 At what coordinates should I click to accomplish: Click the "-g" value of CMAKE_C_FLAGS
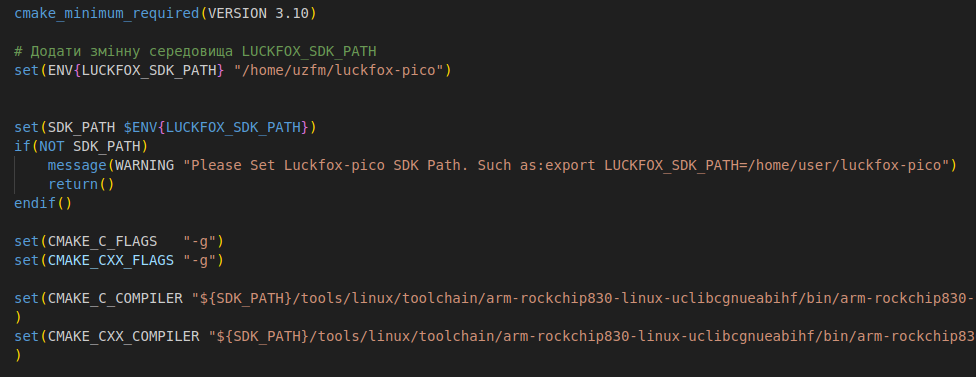tap(199, 241)
